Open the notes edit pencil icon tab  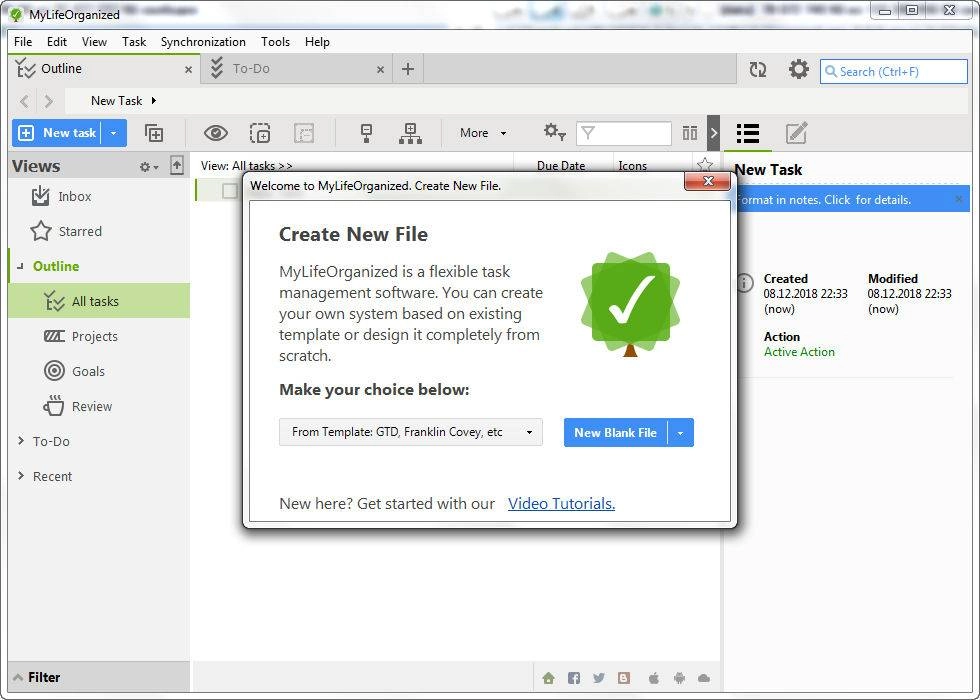click(x=796, y=133)
